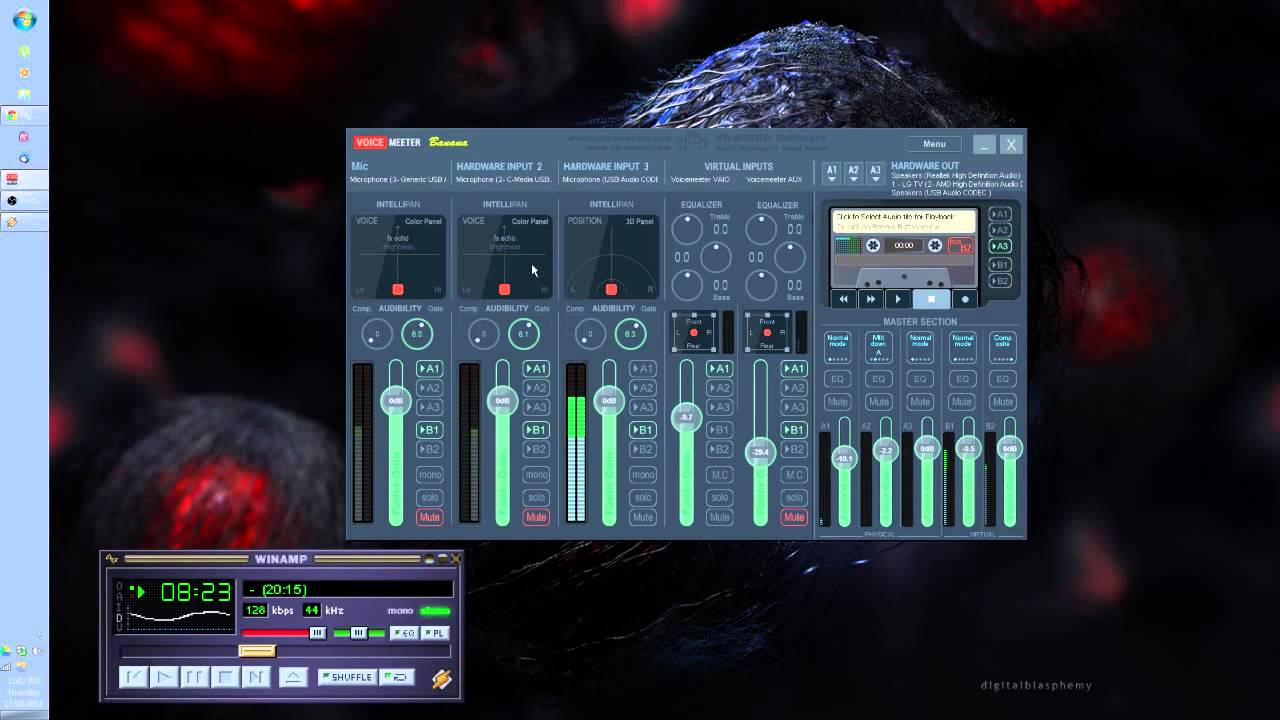Select the Hardware Input 2 device name

pos(503,180)
